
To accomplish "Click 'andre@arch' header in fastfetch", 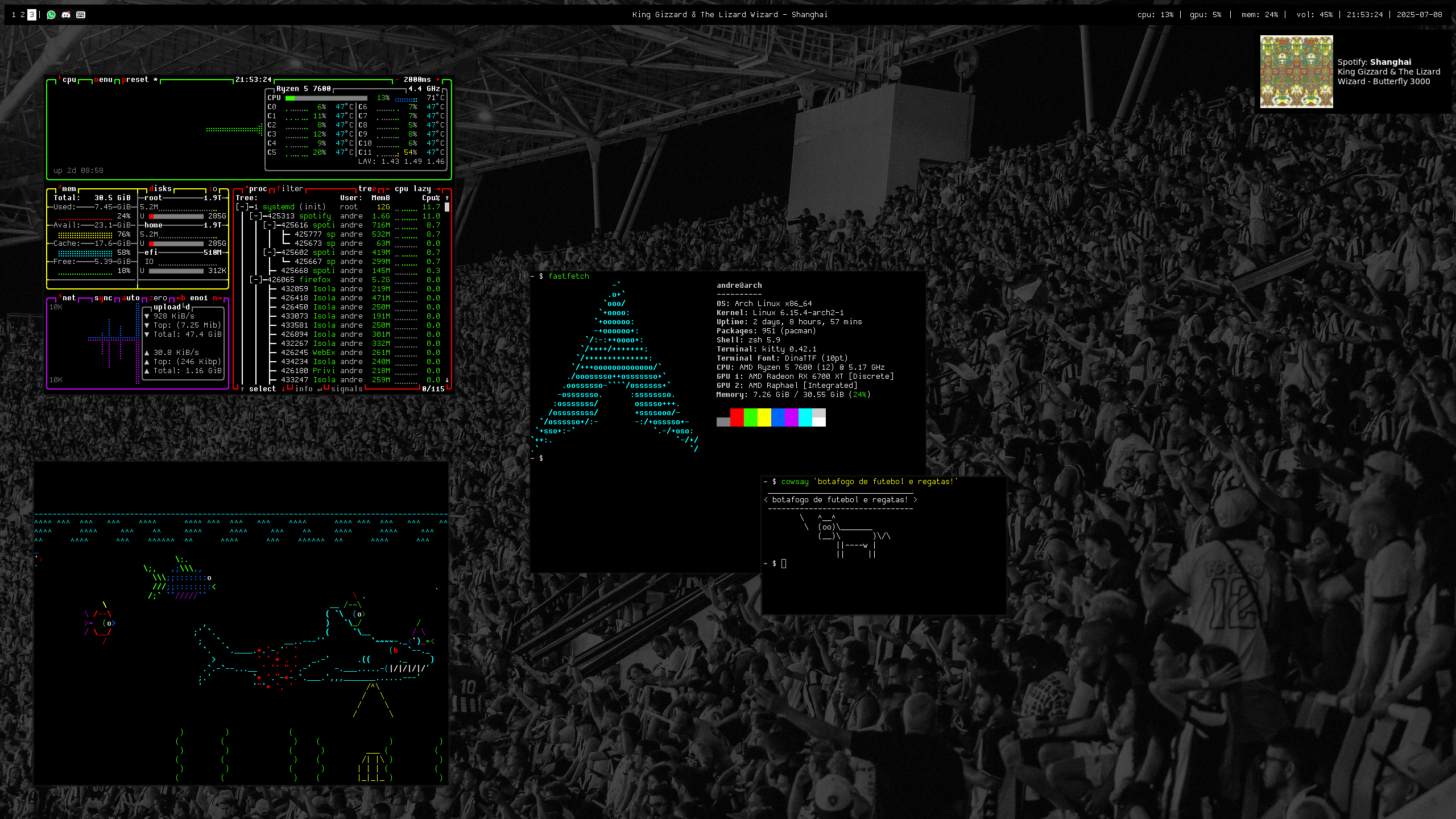I will [739, 286].
